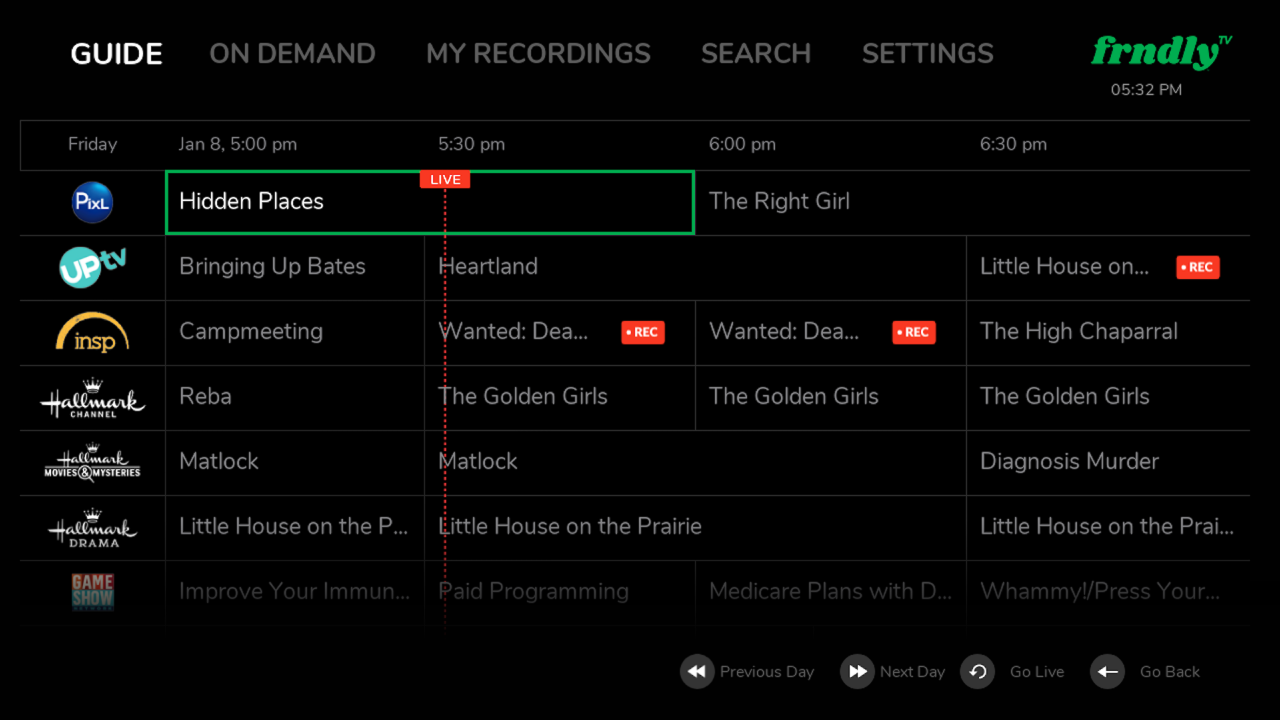Select 5:00 pm Matlock episode

click(295, 463)
